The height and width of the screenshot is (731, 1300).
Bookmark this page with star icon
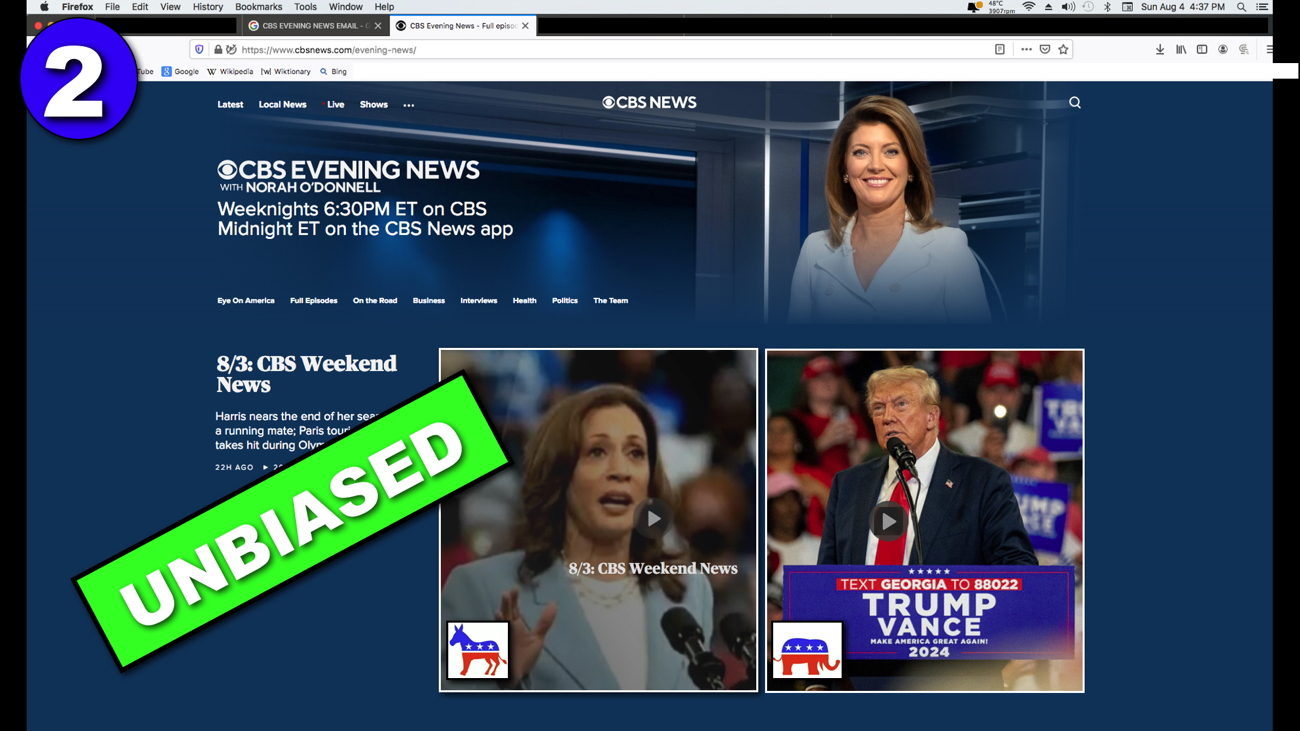pos(1063,49)
